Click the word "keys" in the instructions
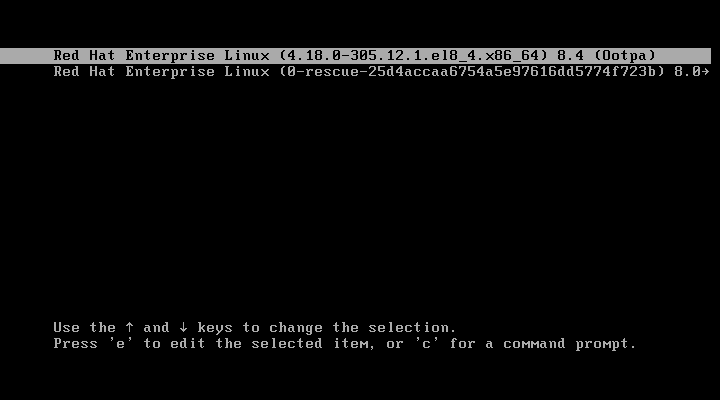The width and height of the screenshot is (720, 400). click(215, 328)
